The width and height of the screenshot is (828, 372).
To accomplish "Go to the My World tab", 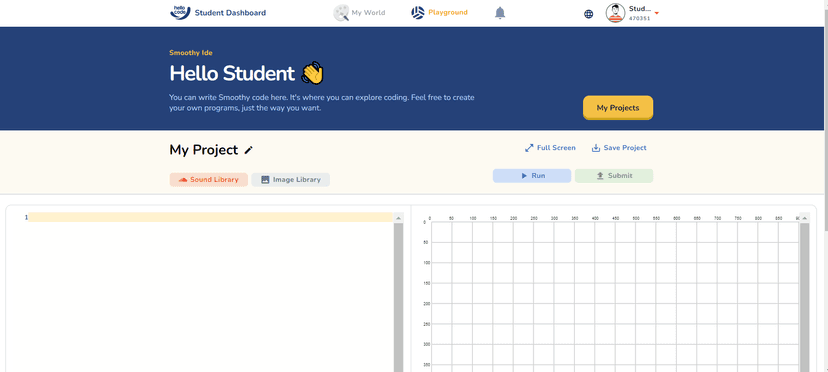I will [x=359, y=13].
